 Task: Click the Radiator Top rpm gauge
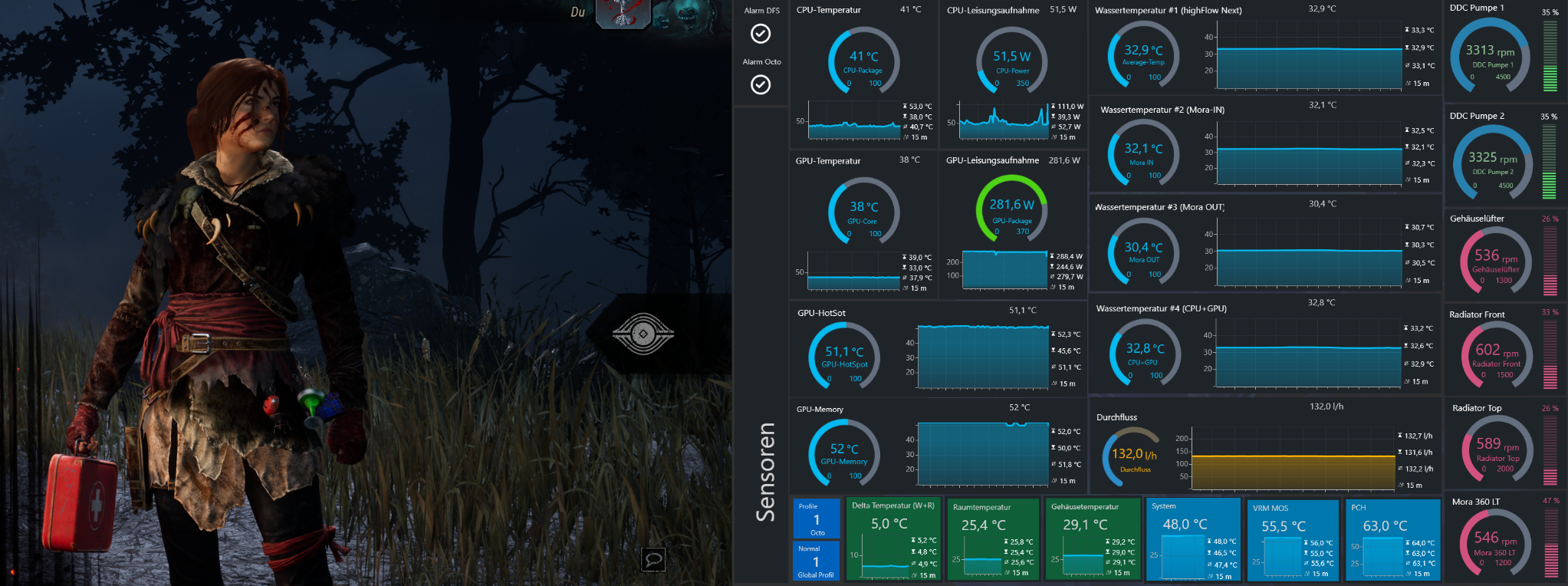pyautogui.click(x=1498, y=450)
